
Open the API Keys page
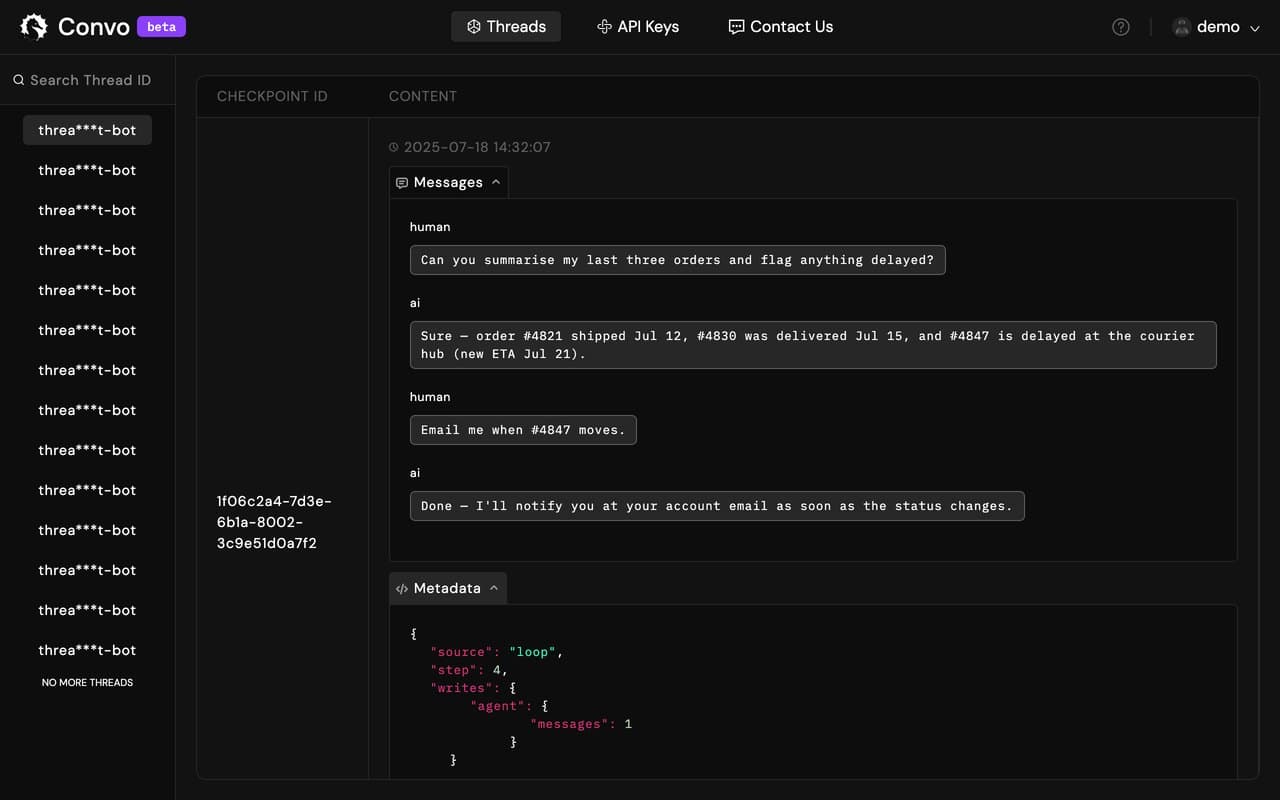coord(637,27)
